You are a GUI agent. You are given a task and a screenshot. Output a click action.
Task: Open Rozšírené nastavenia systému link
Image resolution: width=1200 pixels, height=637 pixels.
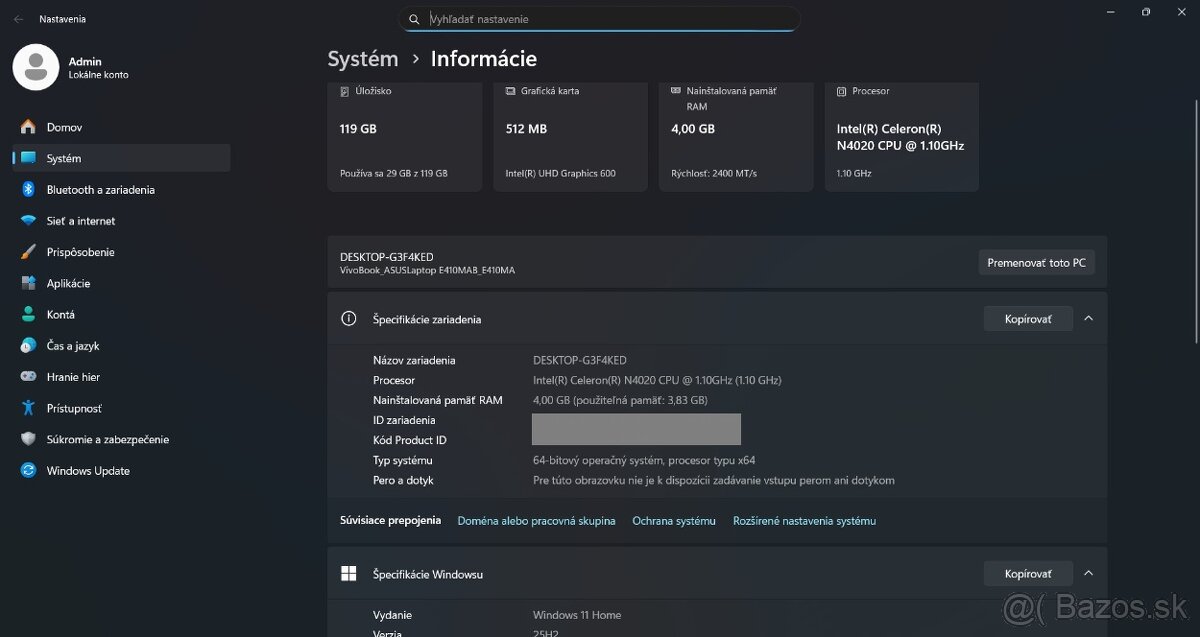804,521
